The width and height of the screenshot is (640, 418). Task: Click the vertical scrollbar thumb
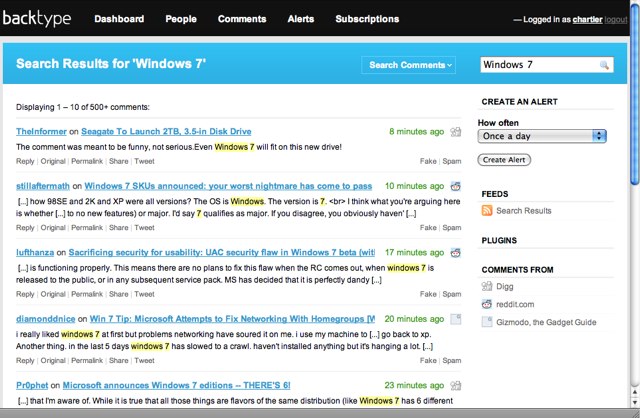click(x=635, y=92)
